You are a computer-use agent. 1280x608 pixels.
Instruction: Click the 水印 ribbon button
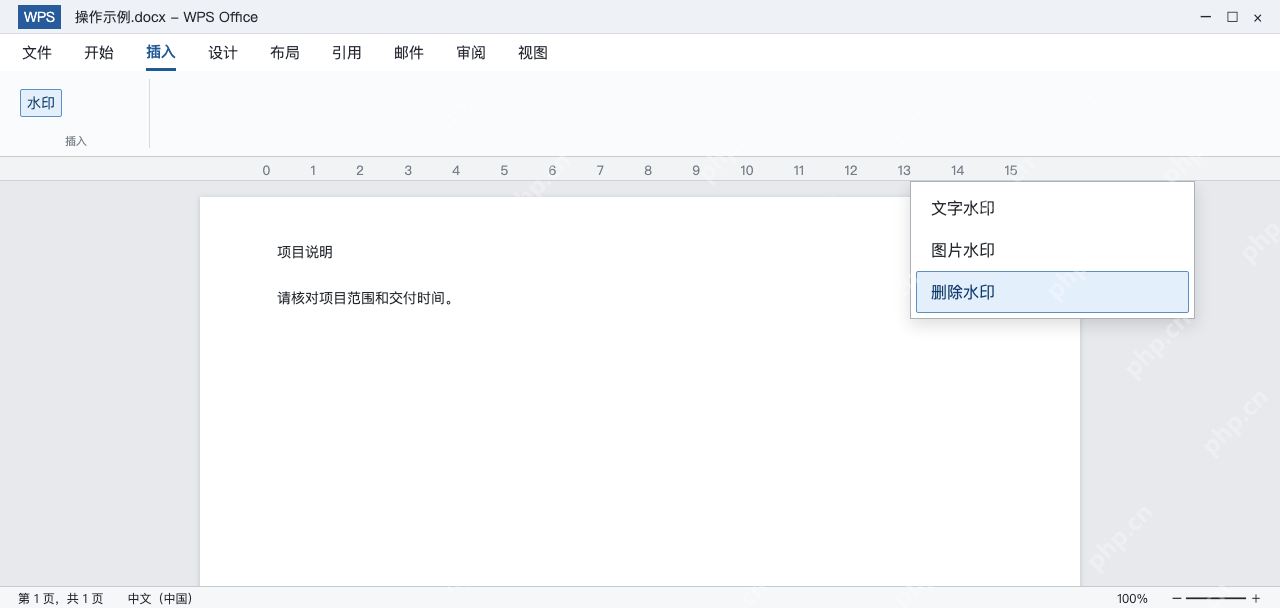click(41, 103)
